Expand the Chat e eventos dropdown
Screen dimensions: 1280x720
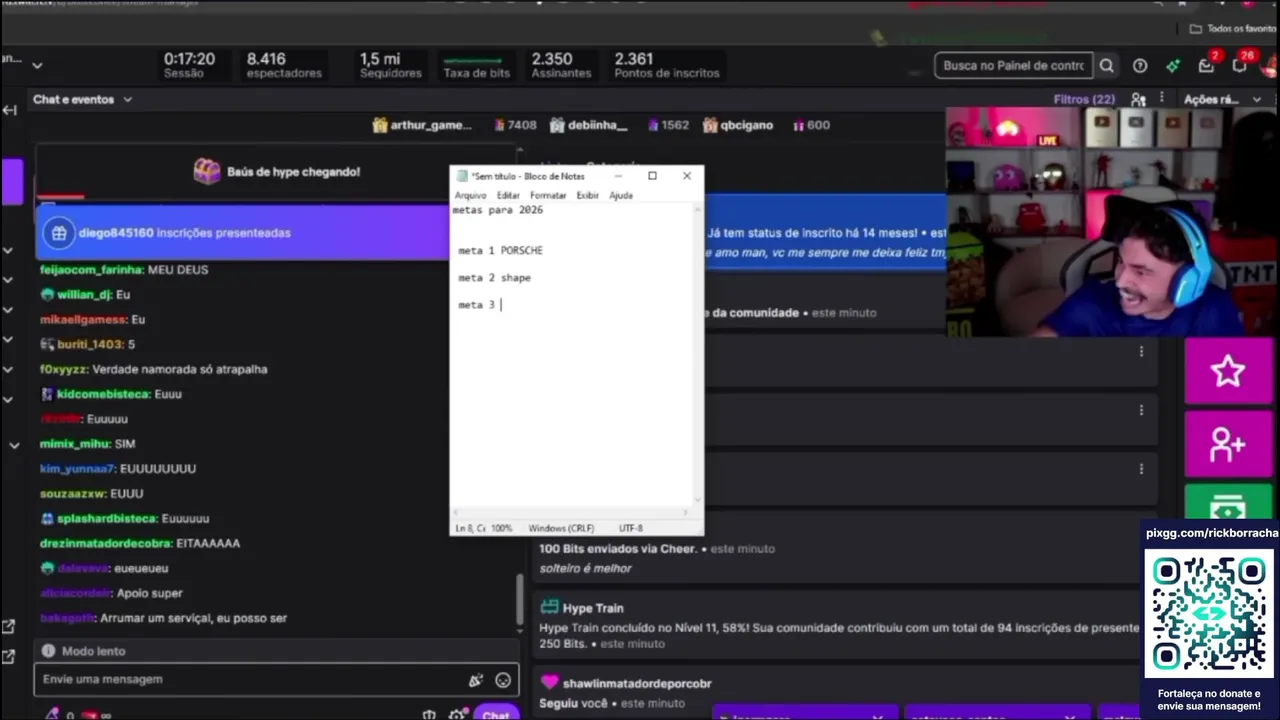127,100
